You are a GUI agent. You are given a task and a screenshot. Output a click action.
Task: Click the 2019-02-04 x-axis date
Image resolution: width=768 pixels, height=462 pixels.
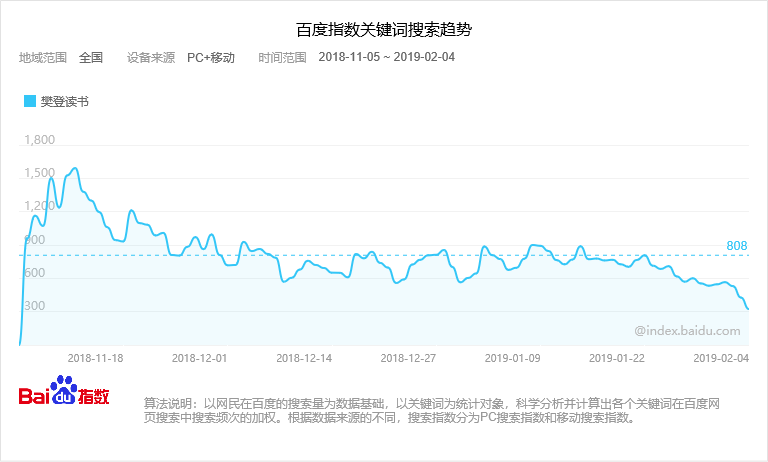(x=721, y=358)
